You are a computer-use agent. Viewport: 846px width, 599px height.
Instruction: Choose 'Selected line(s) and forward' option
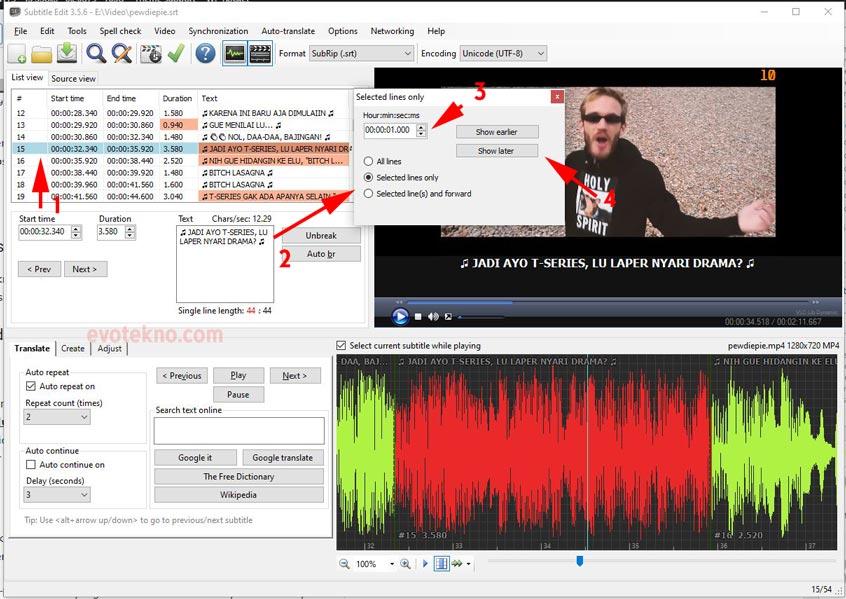click(x=369, y=193)
